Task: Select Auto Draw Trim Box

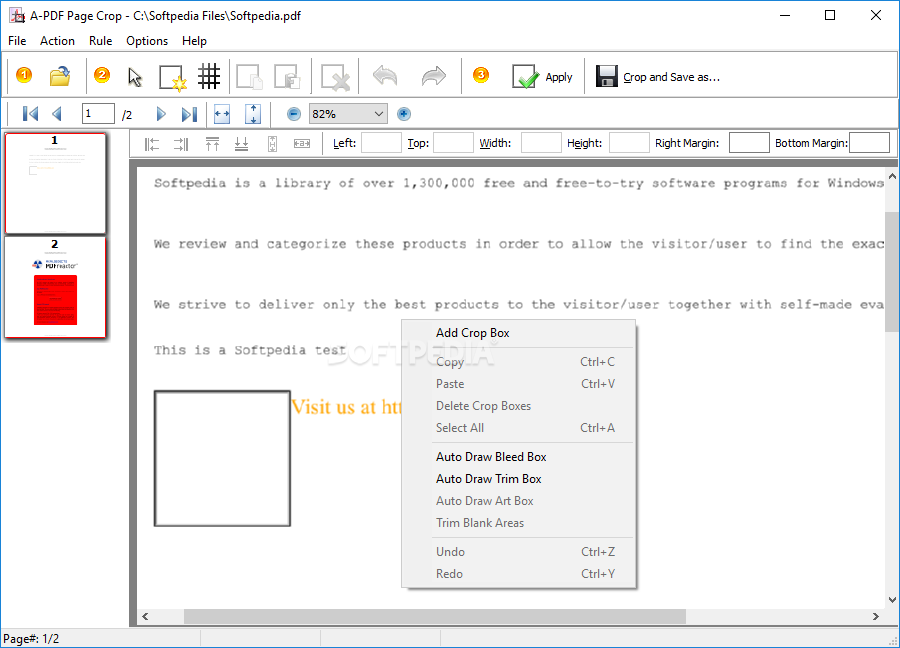Action: pos(519,479)
